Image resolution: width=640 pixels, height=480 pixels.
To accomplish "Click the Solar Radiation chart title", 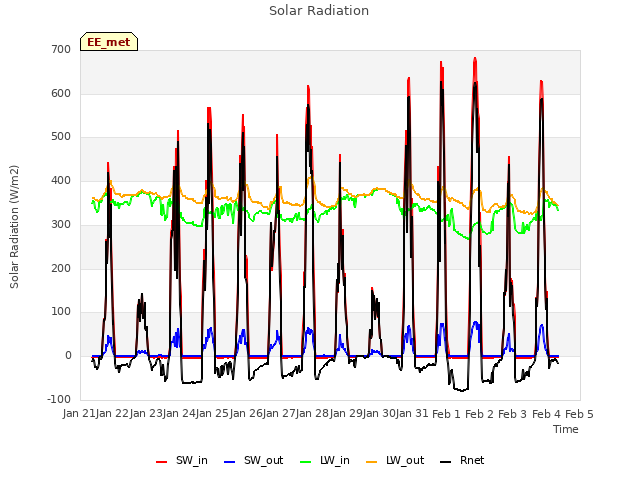I will 319,11.
